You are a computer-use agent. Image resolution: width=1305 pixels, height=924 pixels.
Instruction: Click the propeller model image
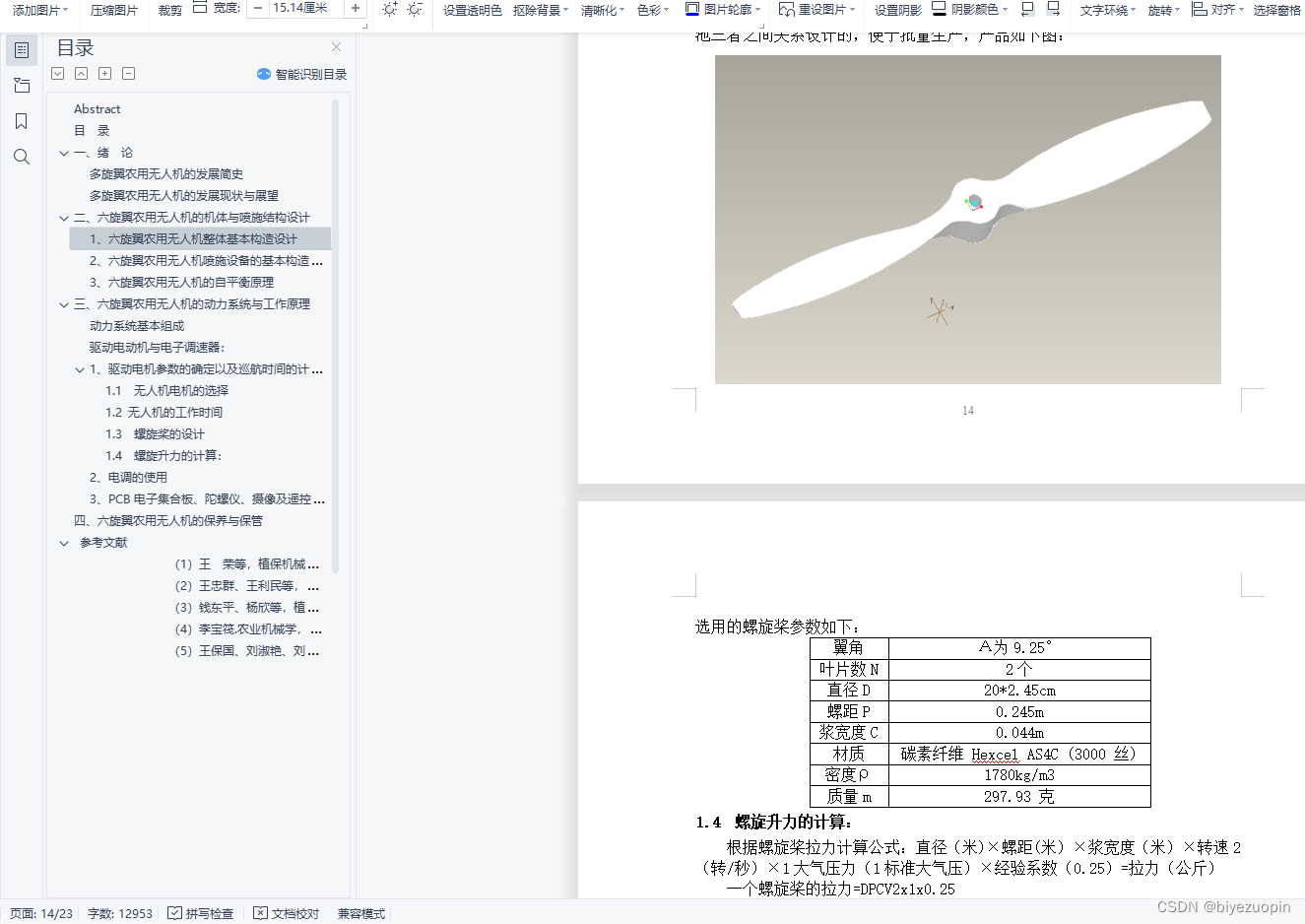point(967,219)
